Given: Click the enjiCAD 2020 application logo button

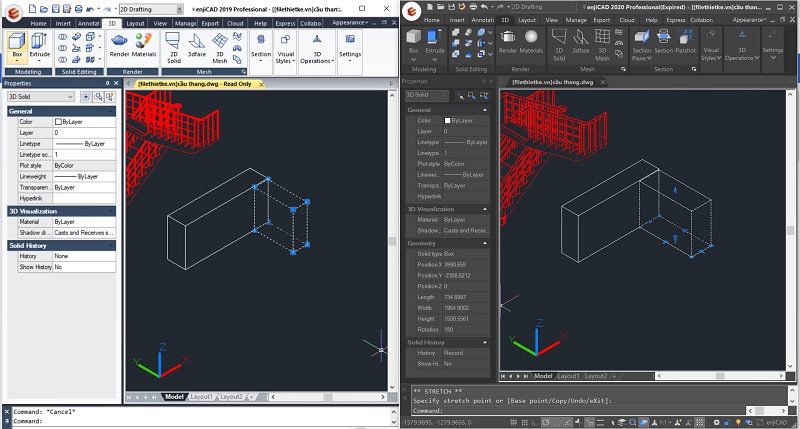Looking at the screenshot, I should tap(411, 11).
